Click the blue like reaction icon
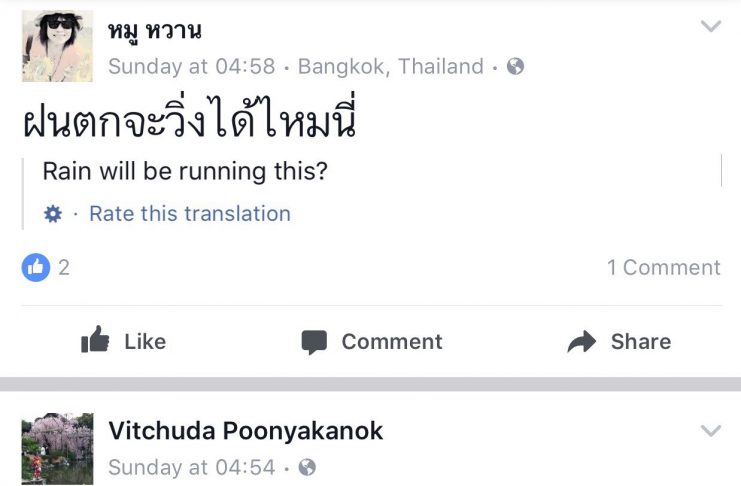The width and height of the screenshot is (741, 486). (35, 267)
